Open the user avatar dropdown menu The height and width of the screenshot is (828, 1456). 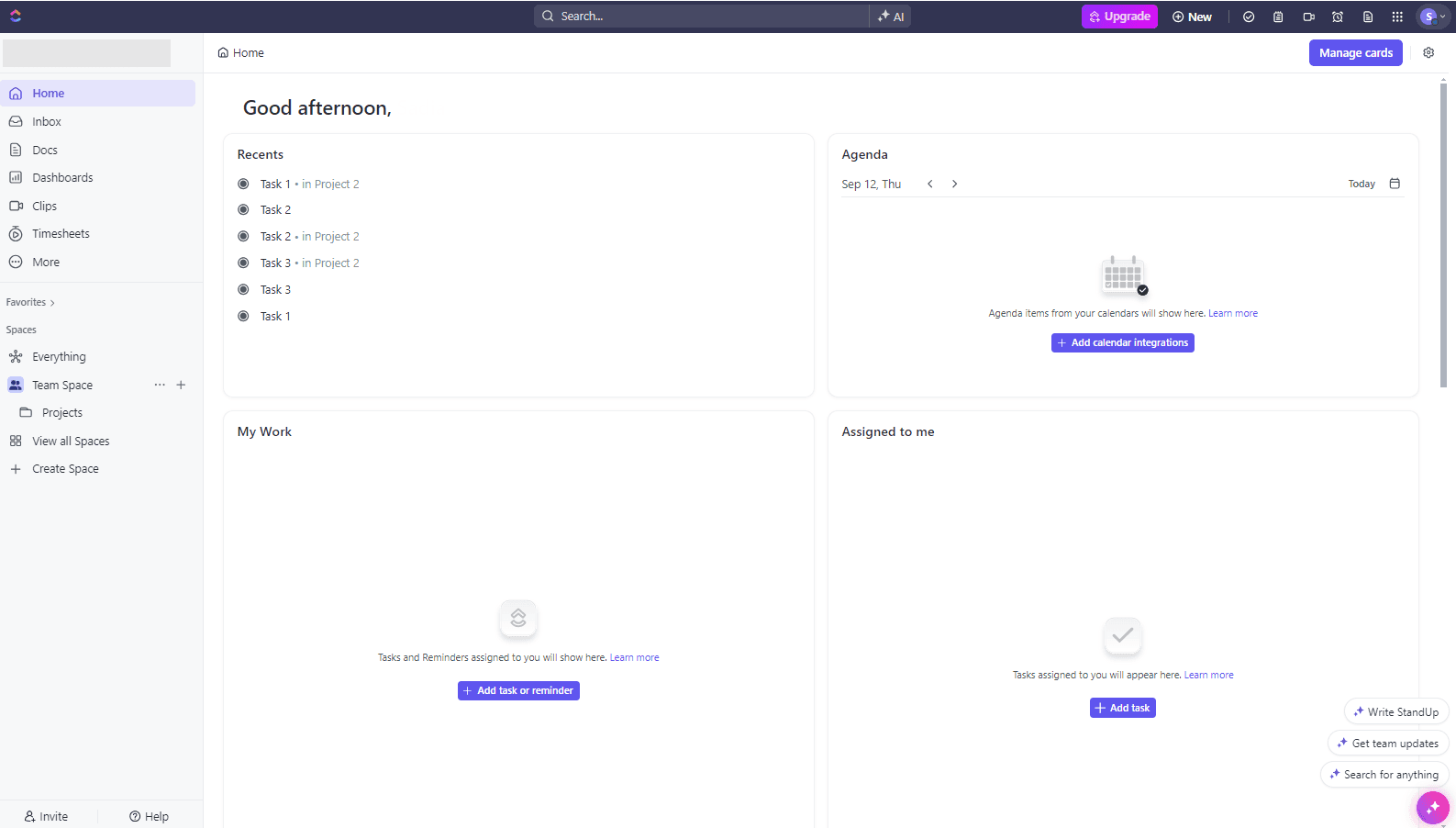click(1433, 17)
